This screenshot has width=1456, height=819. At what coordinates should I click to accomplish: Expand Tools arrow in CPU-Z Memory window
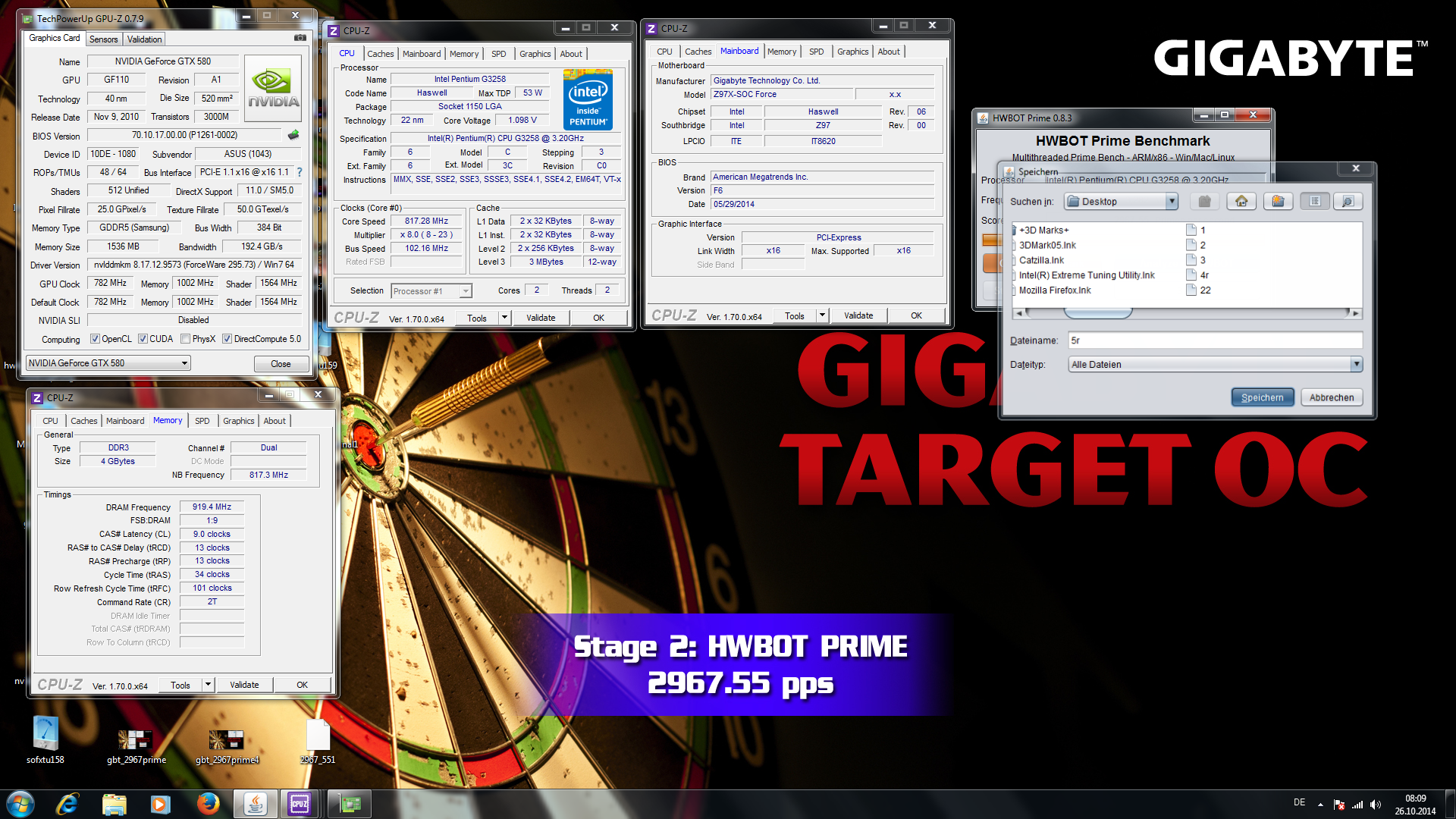click(x=208, y=685)
